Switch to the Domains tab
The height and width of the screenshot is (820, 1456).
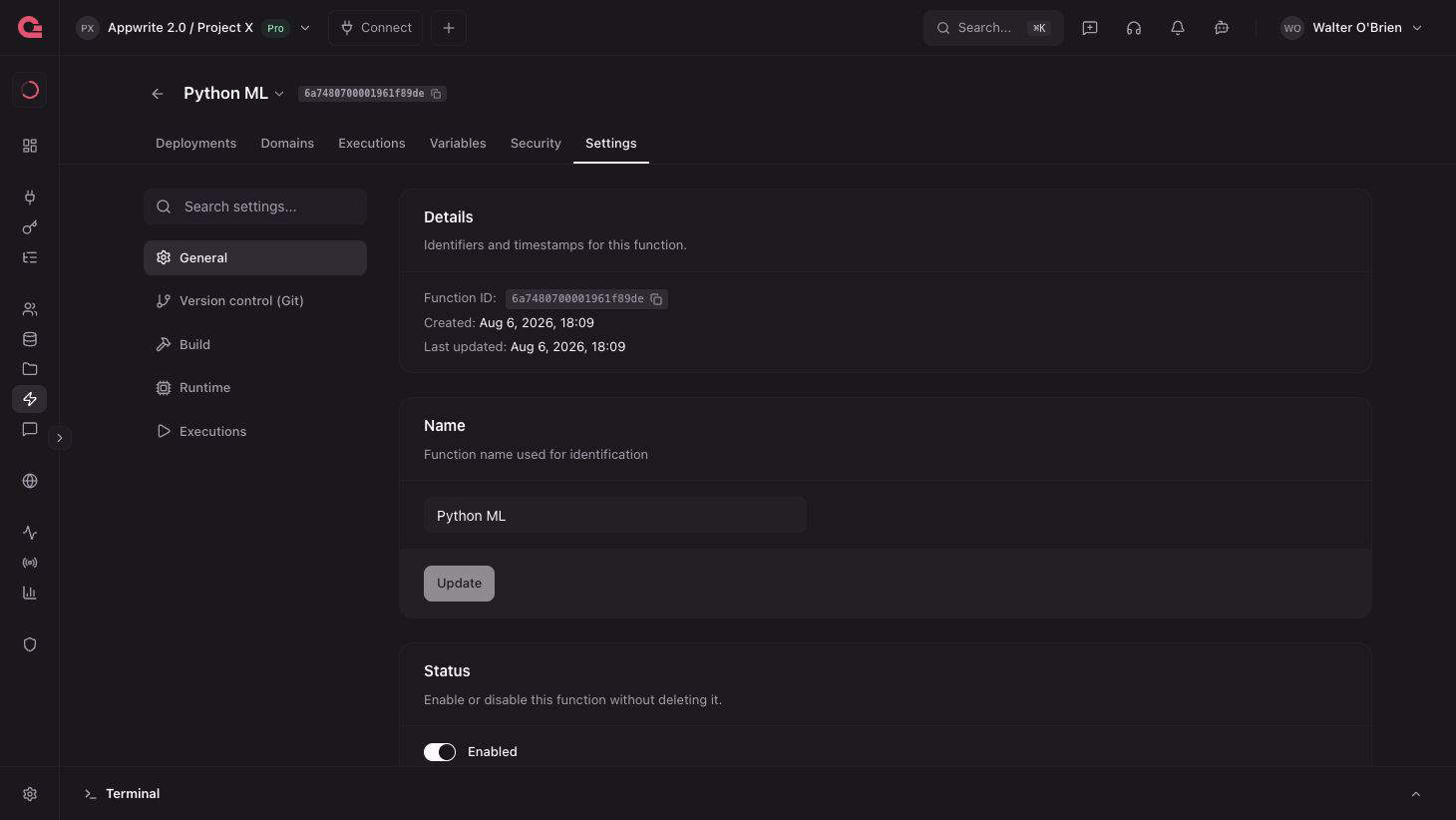287,144
